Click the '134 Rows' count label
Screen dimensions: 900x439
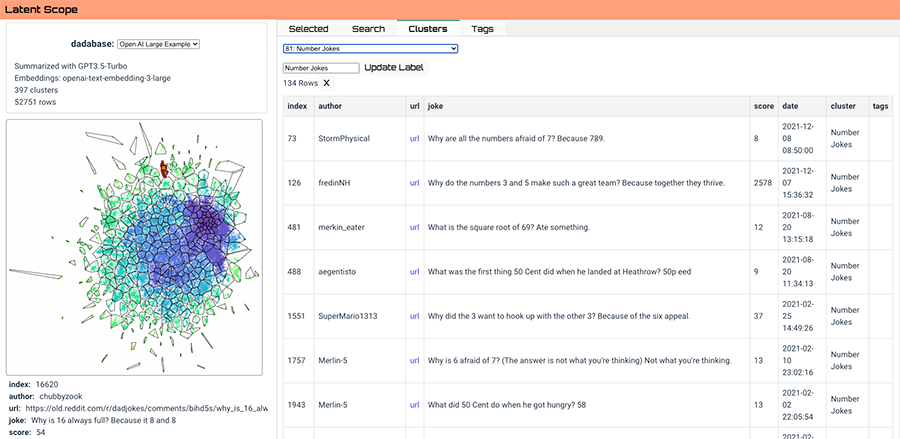pyautogui.click(x=300, y=83)
